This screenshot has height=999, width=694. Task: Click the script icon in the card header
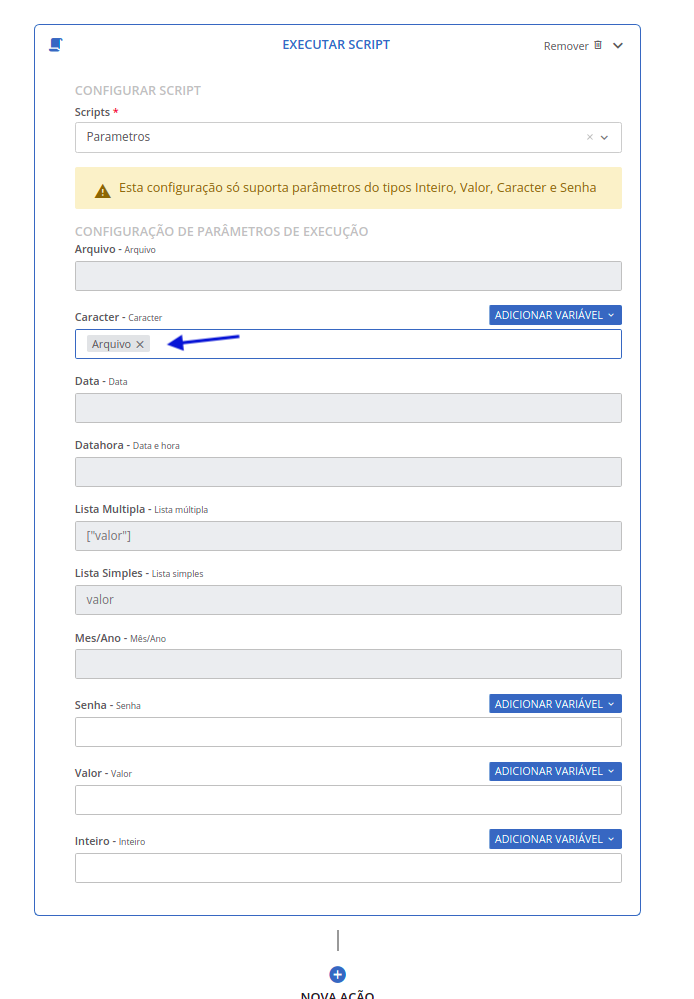pos(56,45)
